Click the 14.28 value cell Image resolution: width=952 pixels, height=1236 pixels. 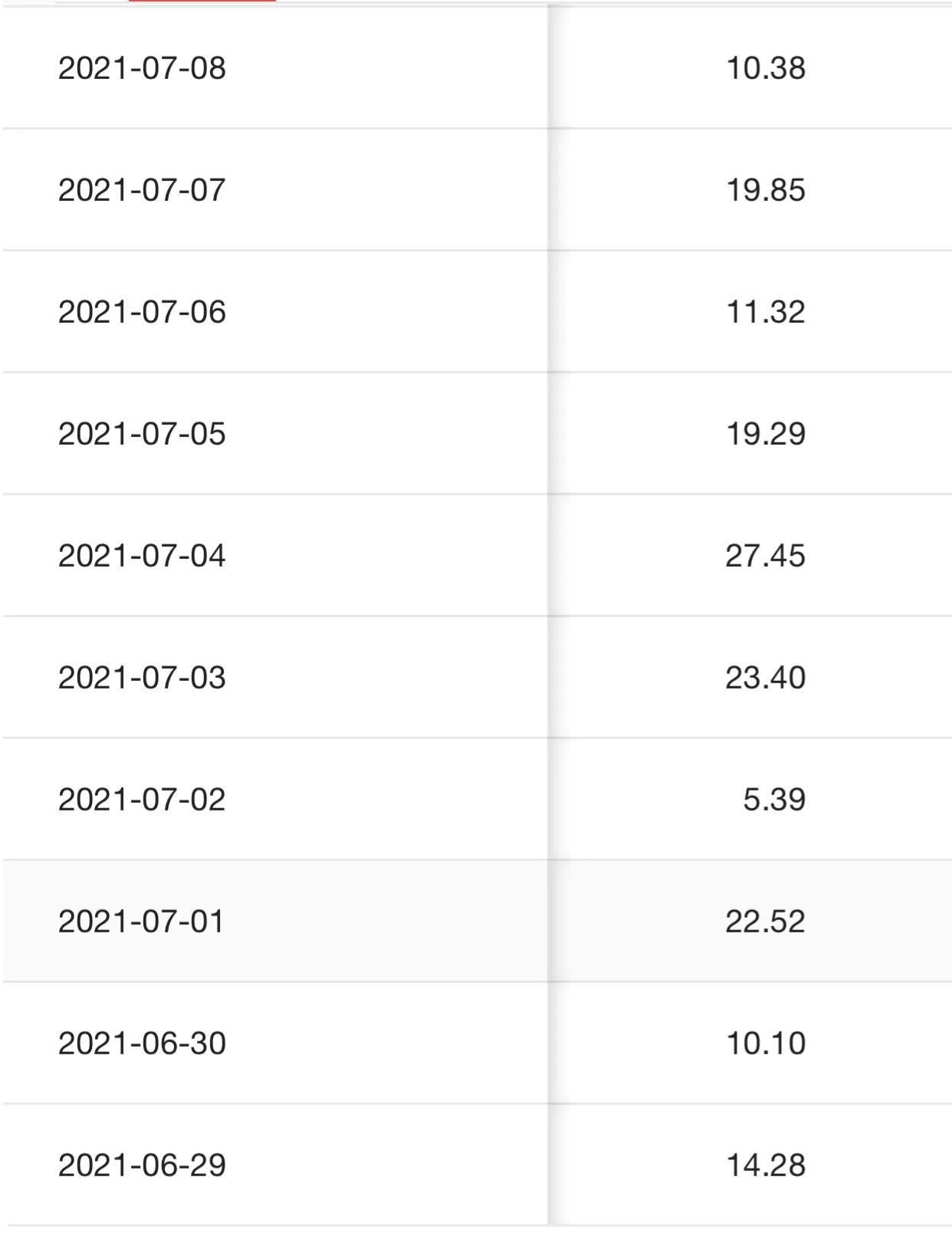click(x=765, y=1165)
